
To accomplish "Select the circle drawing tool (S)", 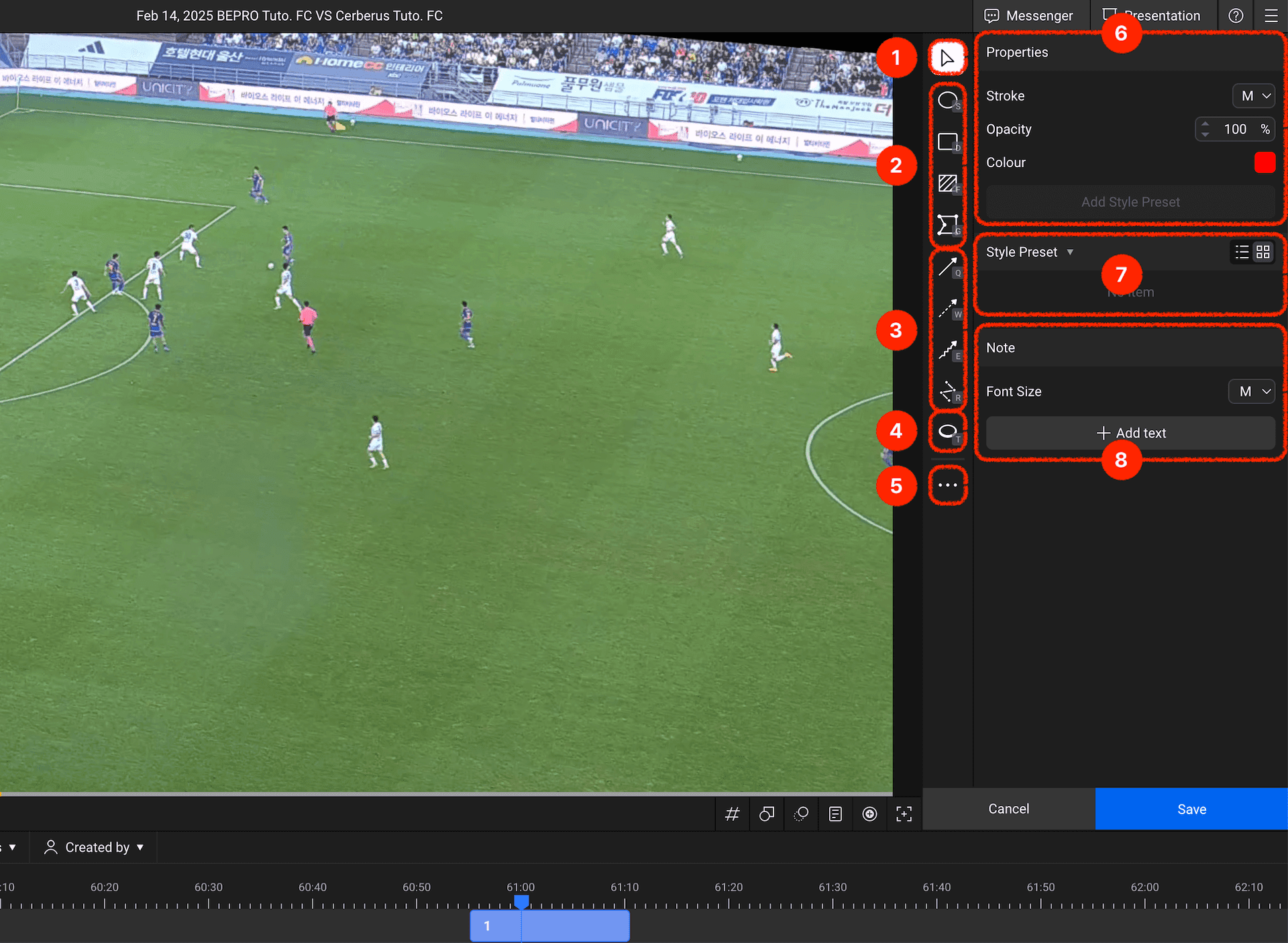I will coord(947,101).
